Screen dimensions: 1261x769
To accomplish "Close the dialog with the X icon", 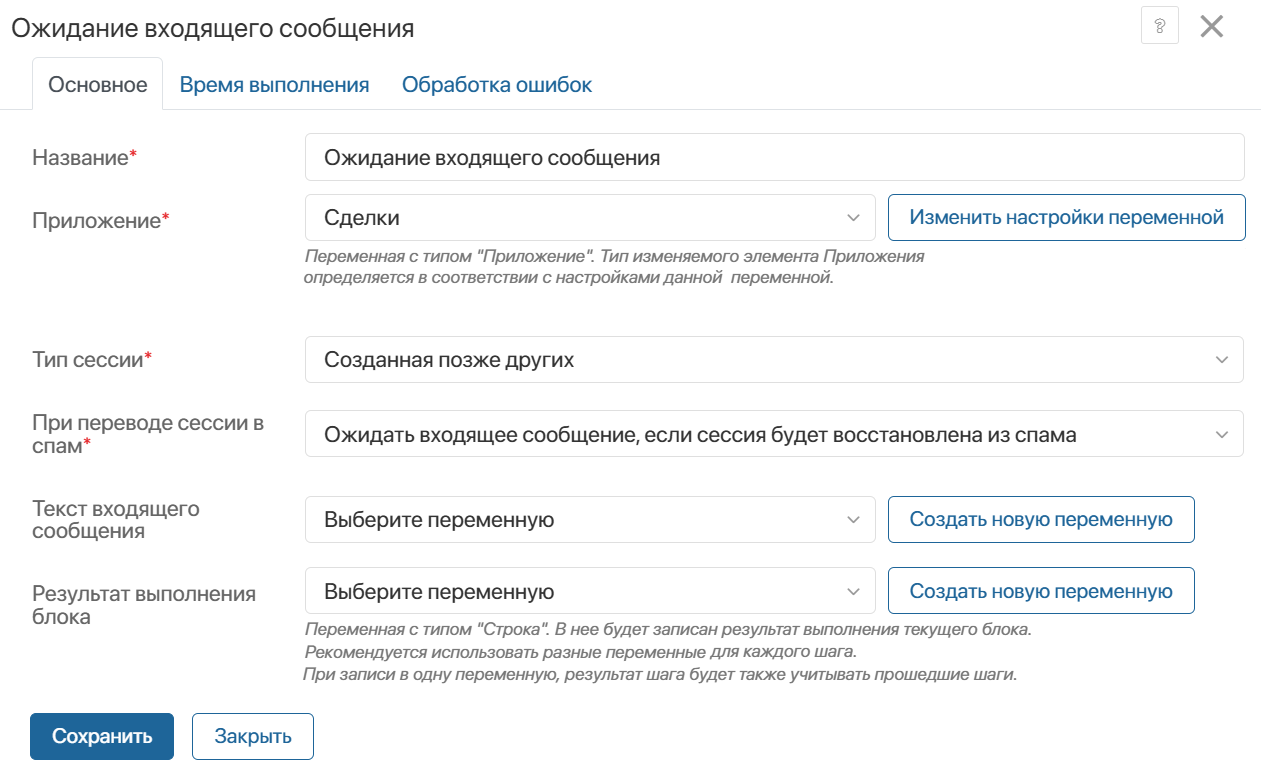I will [1211, 26].
